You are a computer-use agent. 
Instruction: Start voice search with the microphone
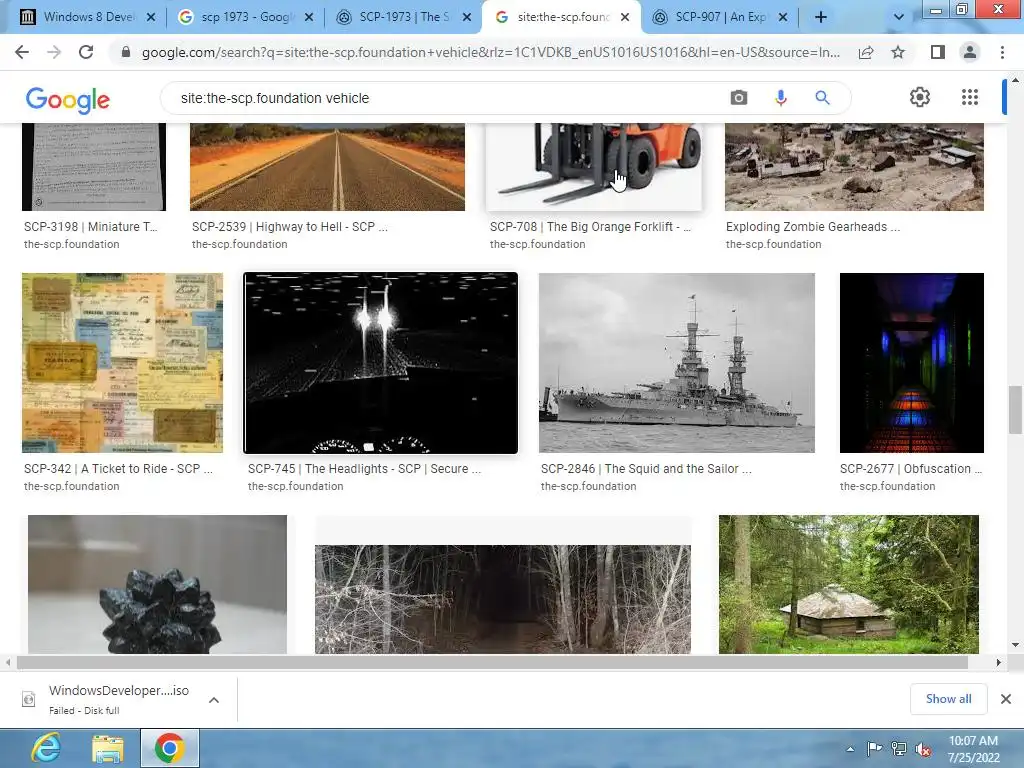(x=780, y=98)
